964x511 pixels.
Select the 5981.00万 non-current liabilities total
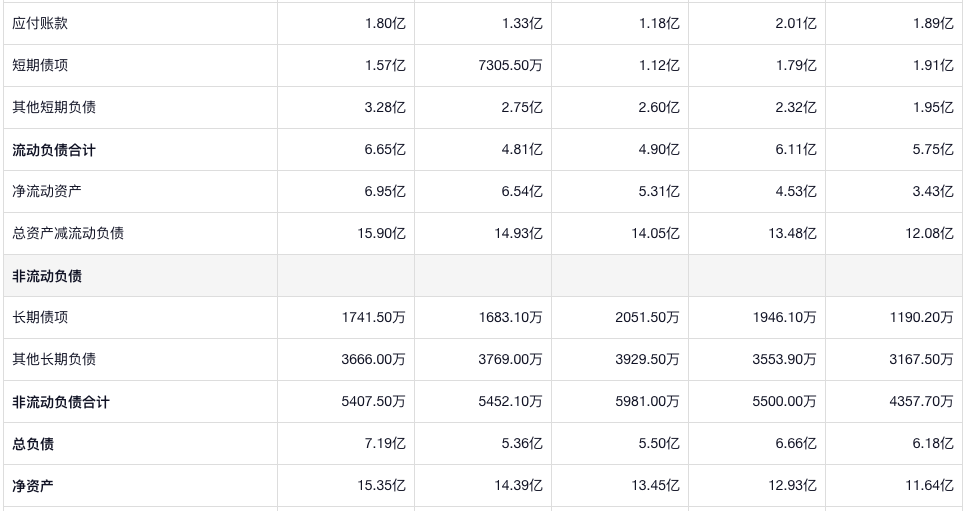[647, 402]
